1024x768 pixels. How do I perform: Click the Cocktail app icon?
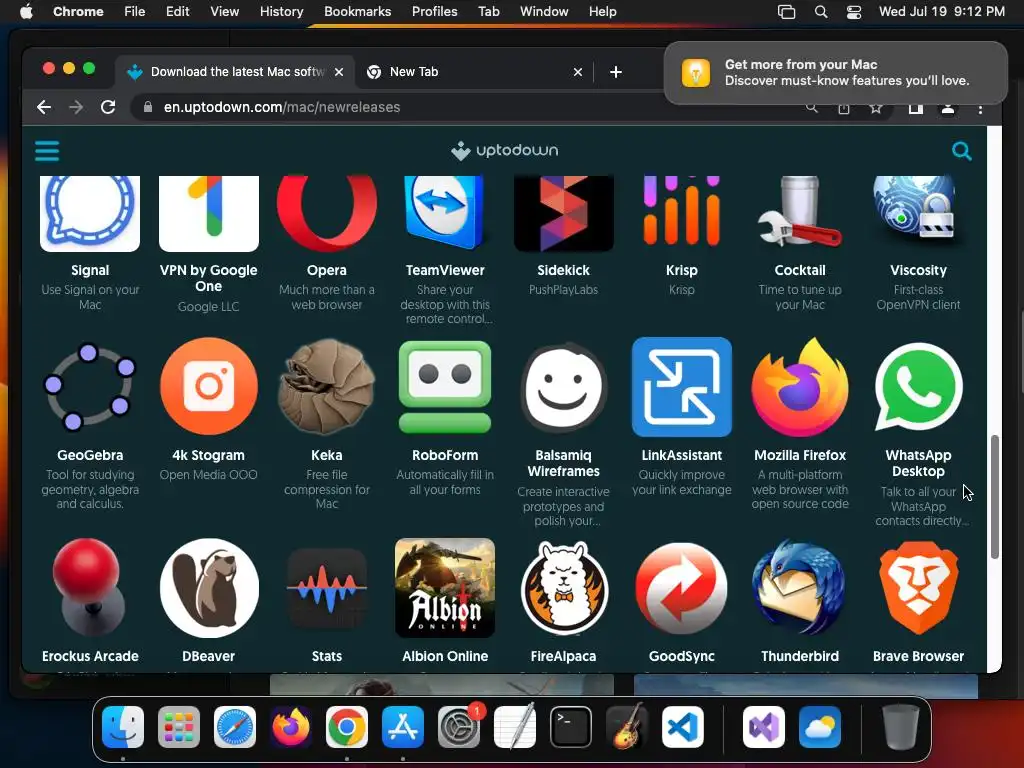pos(800,212)
